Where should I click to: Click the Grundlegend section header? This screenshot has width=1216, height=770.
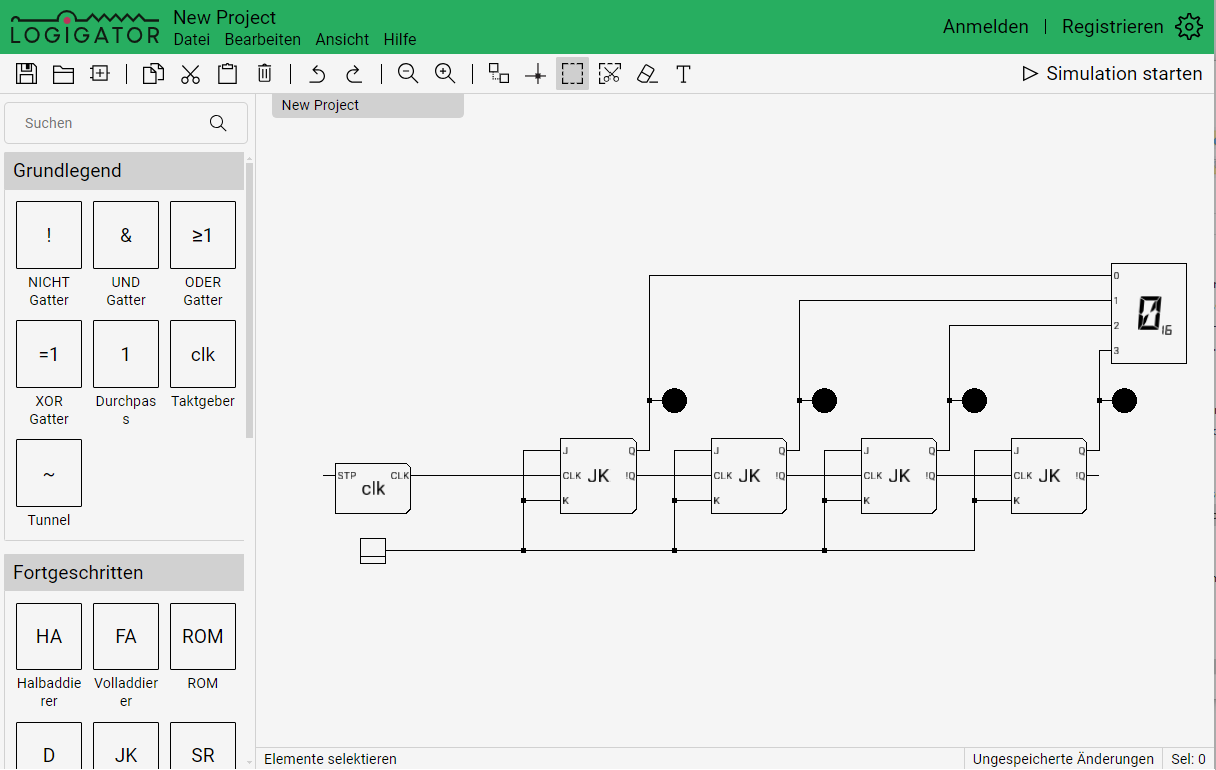pyautogui.click(x=124, y=171)
